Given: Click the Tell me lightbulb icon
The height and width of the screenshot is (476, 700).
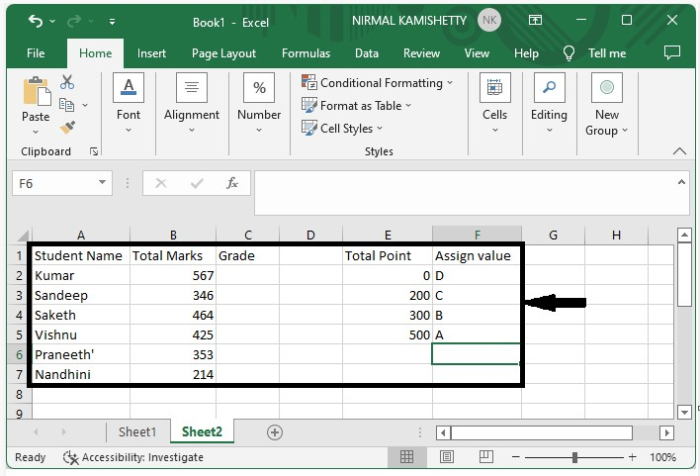Looking at the screenshot, I should [569, 54].
